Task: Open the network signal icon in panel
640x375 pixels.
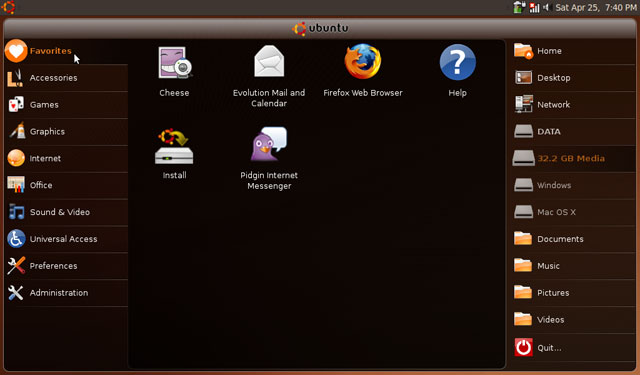Action: [x=534, y=7]
